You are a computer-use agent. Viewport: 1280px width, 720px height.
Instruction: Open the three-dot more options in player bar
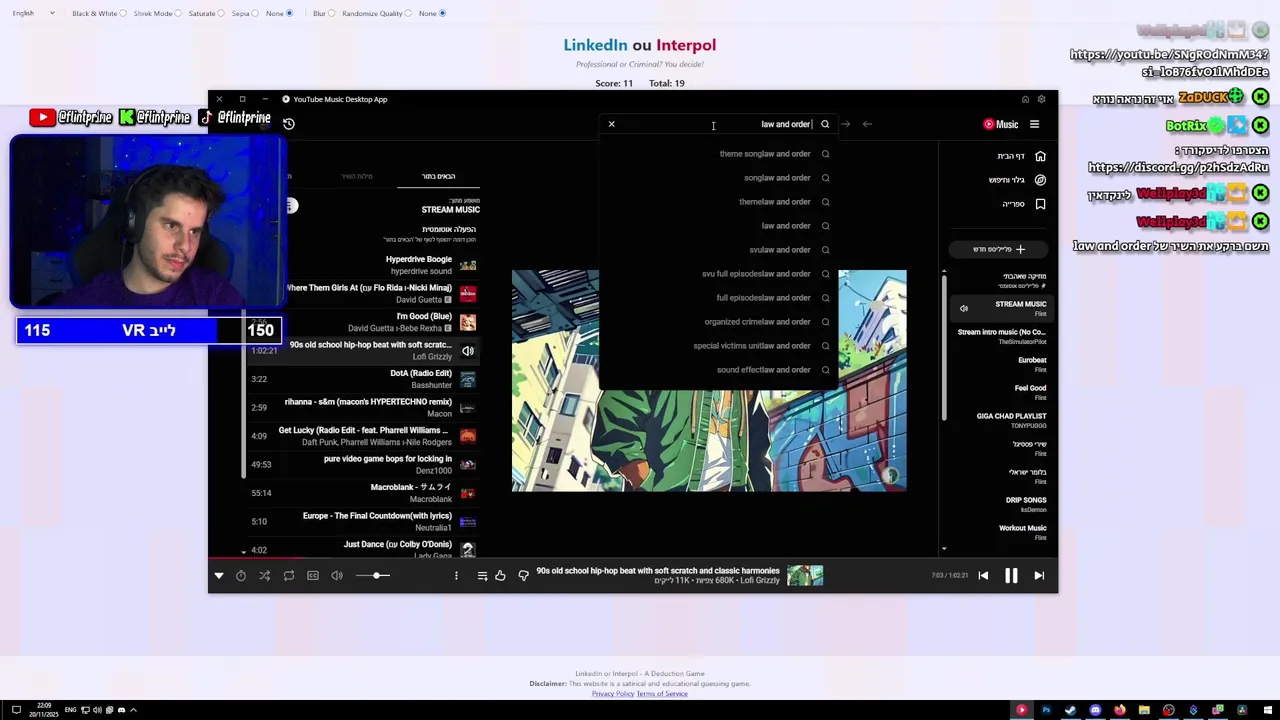point(456,576)
